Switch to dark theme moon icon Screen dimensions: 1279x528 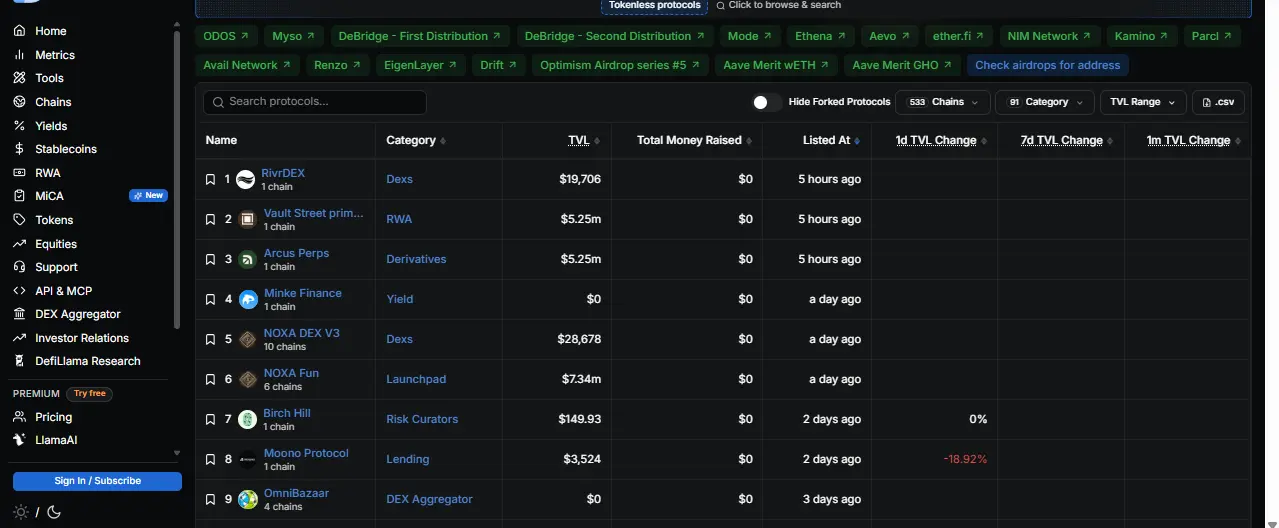pos(54,512)
